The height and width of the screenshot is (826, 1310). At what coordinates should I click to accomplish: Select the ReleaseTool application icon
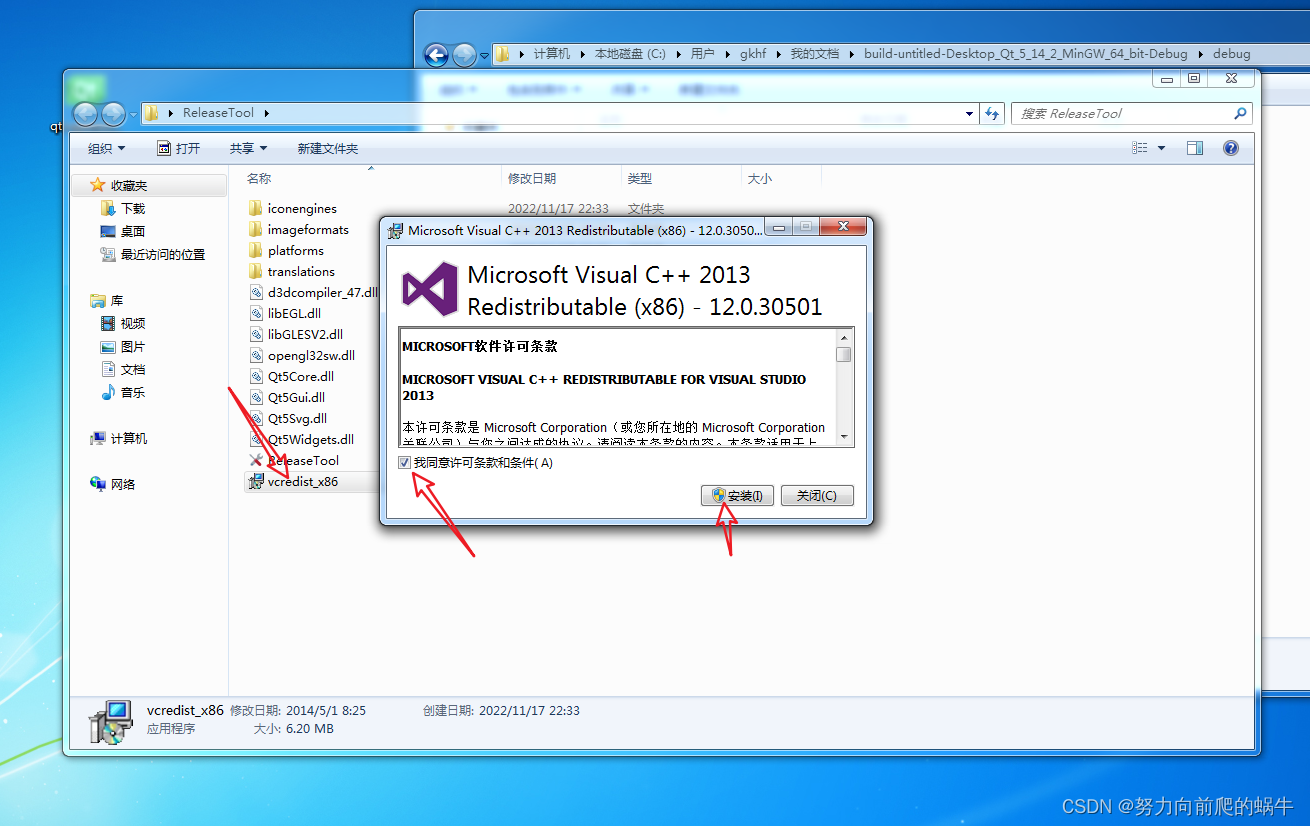pyautogui.click(x=255, y=460)
